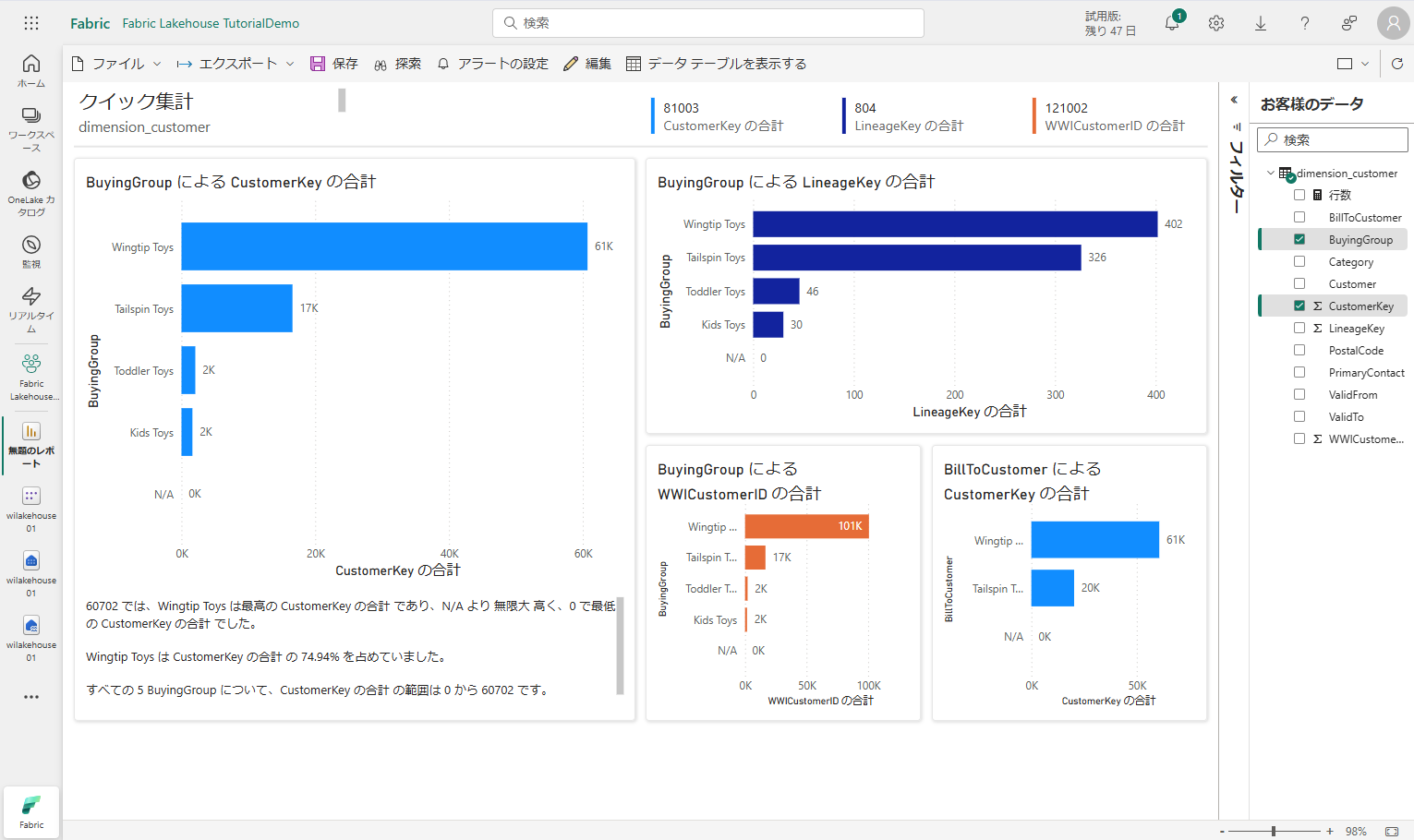
Task: Click the zoom slider in status bar
Action: coord(1274,831)
